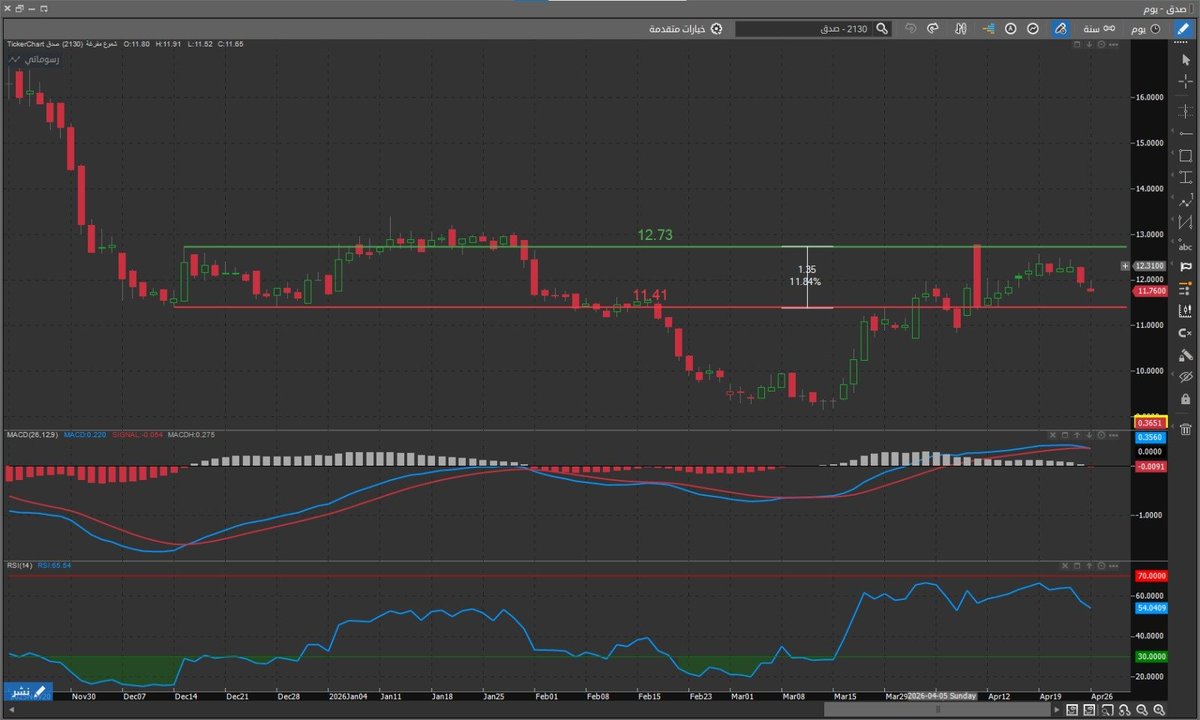Select the price range measure tool
The image size is (1200, 720).
click(1185, 177)
